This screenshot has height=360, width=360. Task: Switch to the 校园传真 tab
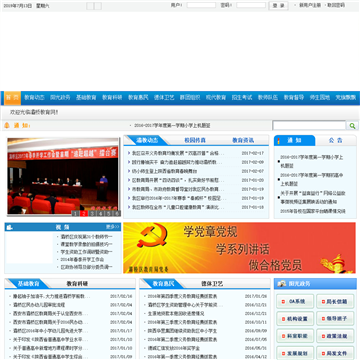(195, 140)
